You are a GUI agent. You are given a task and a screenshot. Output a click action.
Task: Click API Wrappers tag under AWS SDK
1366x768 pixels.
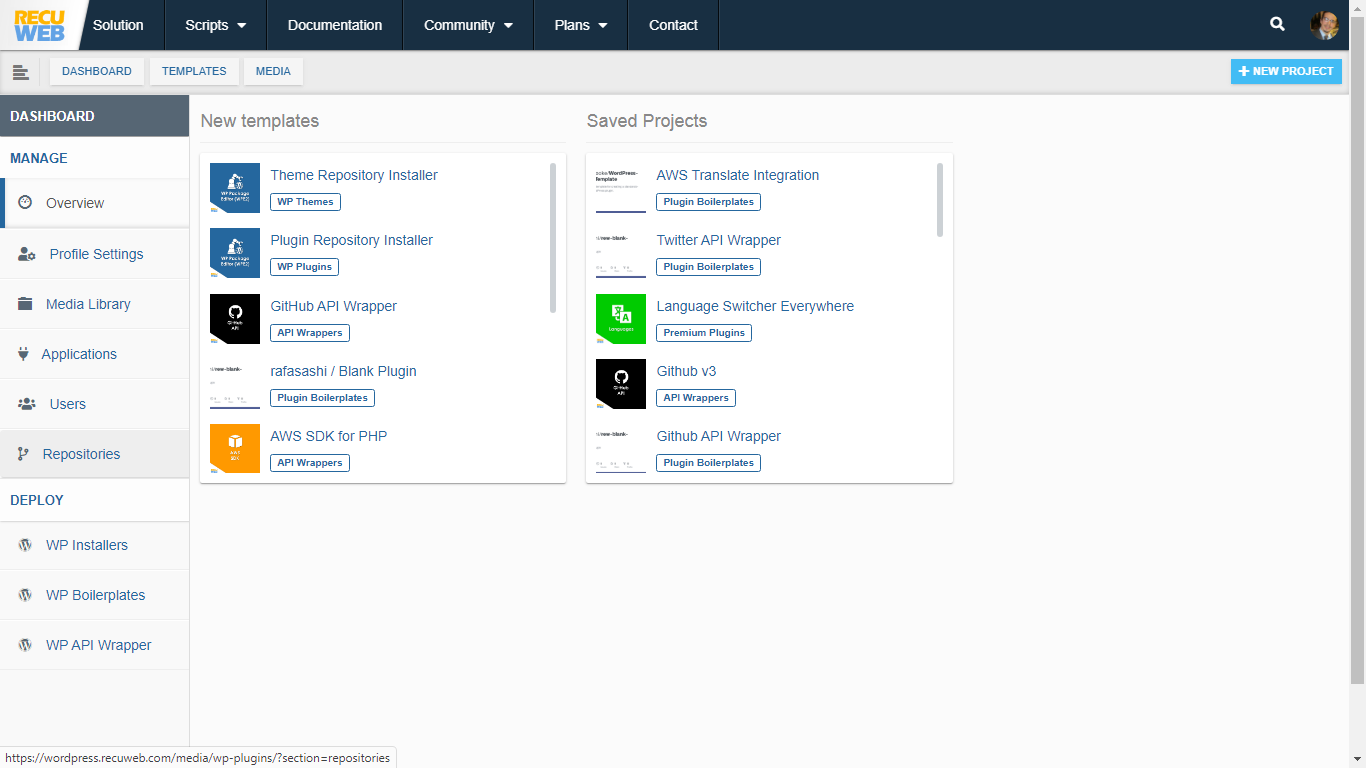click(x=310, y=463)
